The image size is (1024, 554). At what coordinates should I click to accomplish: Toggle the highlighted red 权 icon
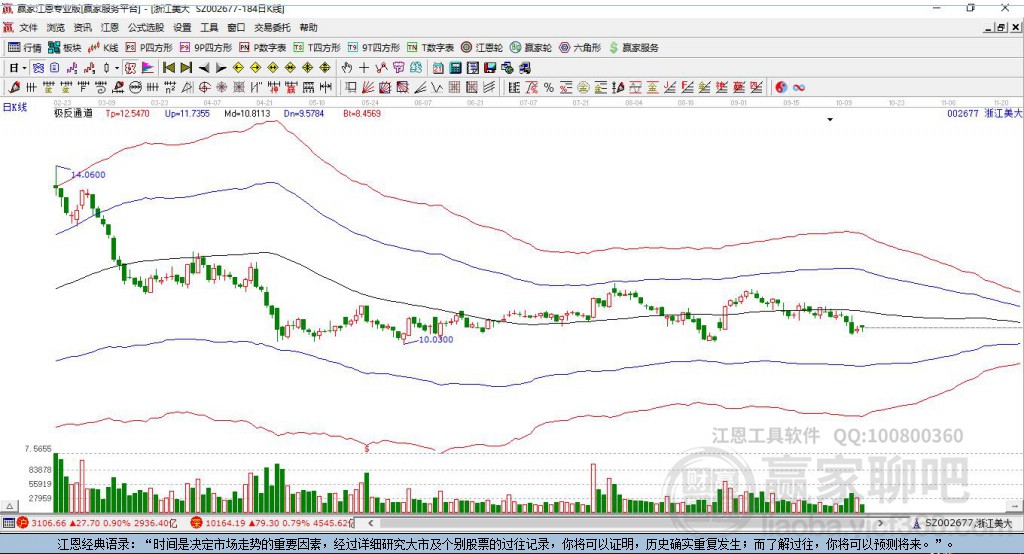pos(131,68)
